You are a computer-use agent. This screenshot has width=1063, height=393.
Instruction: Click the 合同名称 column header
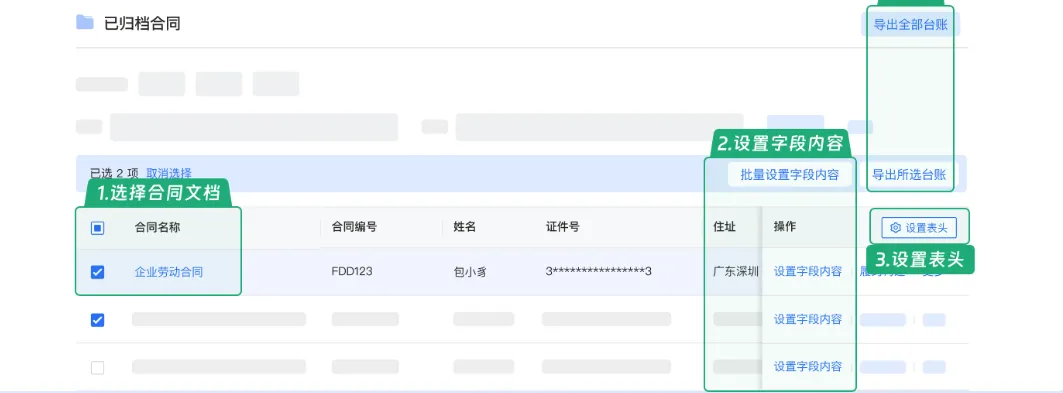tap(157, 227)
